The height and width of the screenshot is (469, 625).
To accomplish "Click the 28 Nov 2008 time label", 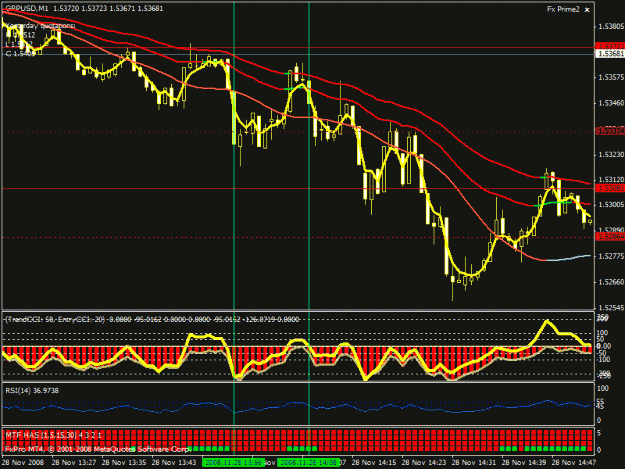I will click(x=23, y=462).
